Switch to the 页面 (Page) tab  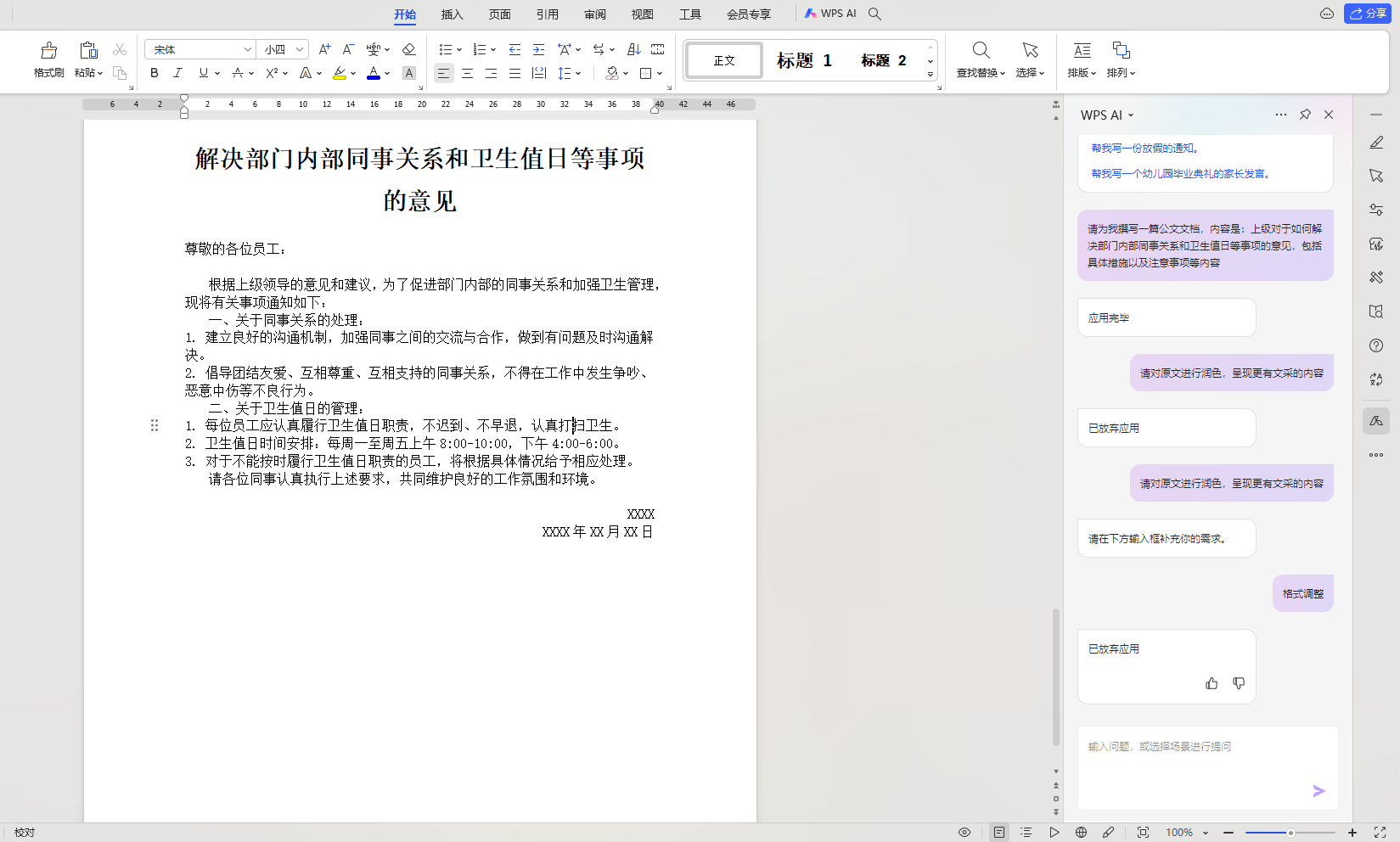[500, 14]
